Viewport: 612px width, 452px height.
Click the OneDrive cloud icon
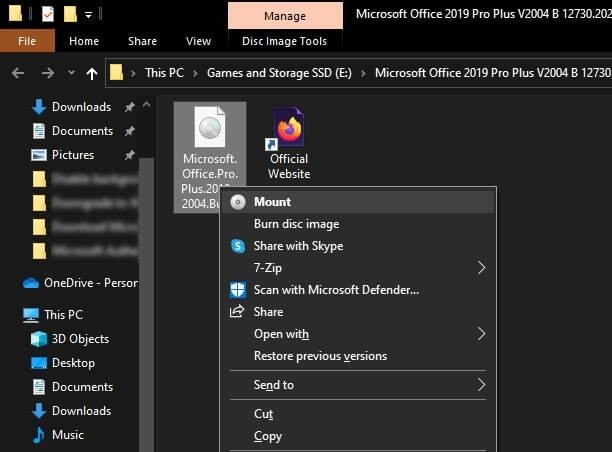[30, 283]
